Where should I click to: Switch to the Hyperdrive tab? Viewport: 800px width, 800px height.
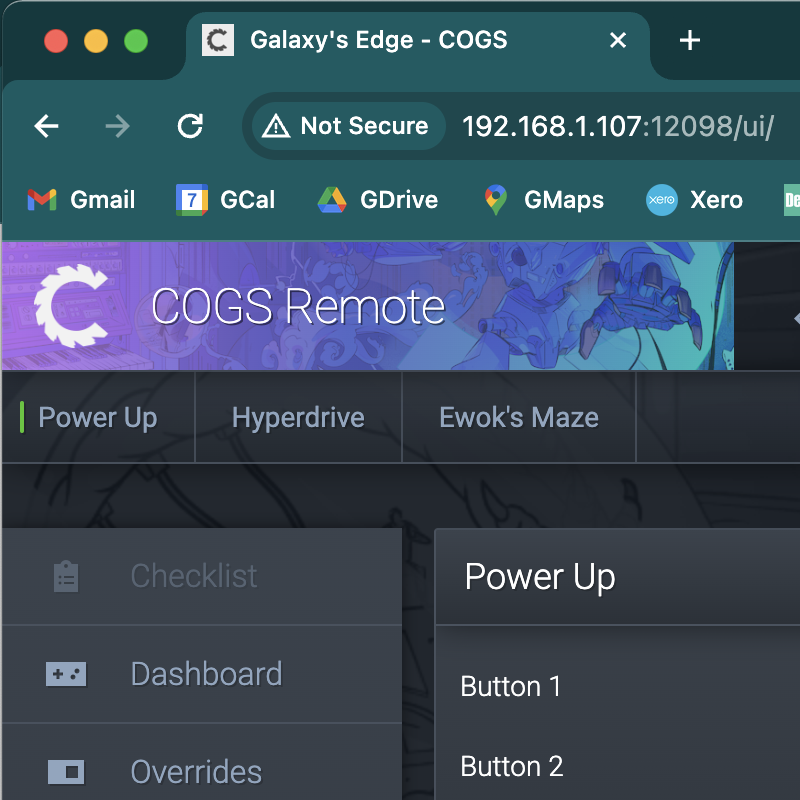point(298,417)
